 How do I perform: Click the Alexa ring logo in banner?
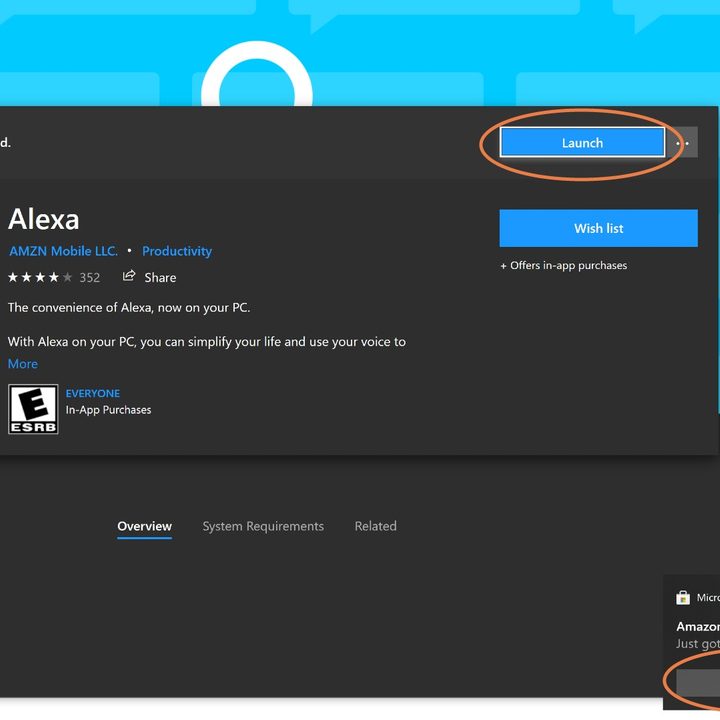[257, 73]
